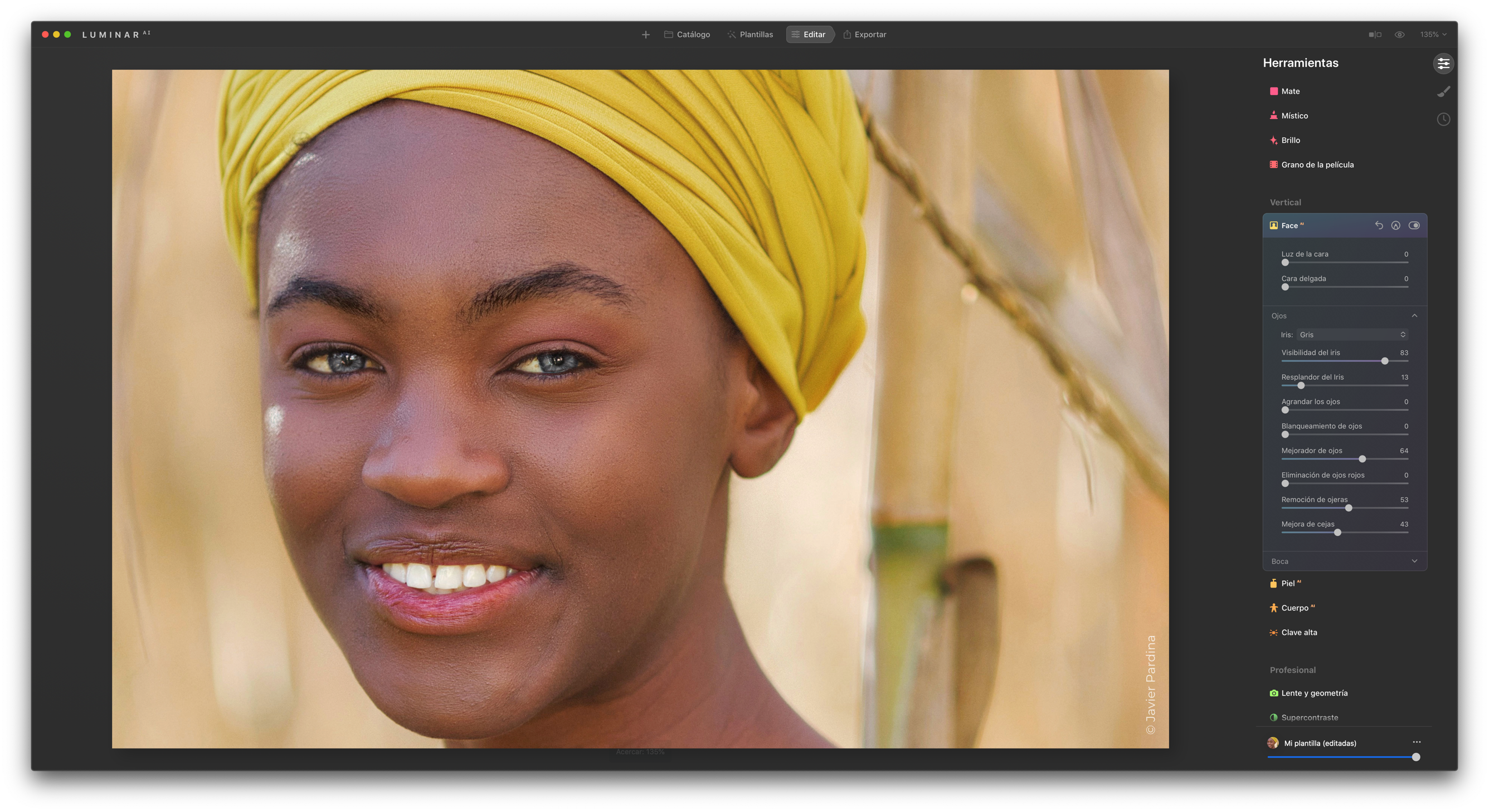Expand the Boca section chevron
1489x812 pixels.
[1414, 561]
